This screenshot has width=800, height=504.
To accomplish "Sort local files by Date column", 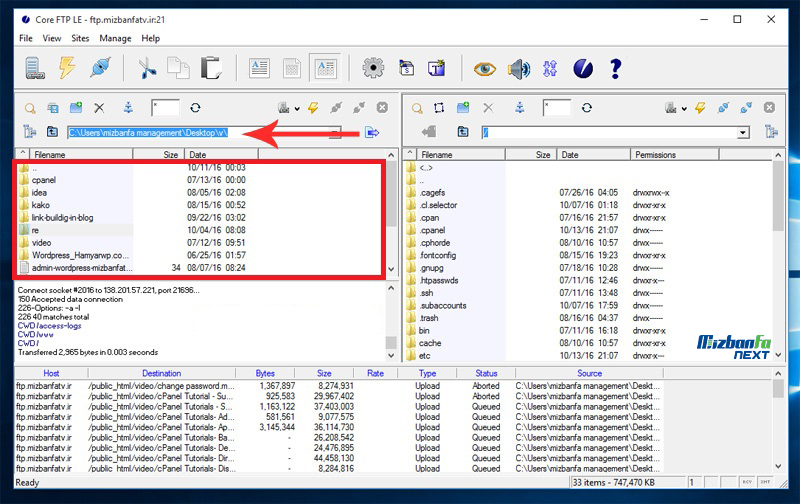I will tap(221, 155).
